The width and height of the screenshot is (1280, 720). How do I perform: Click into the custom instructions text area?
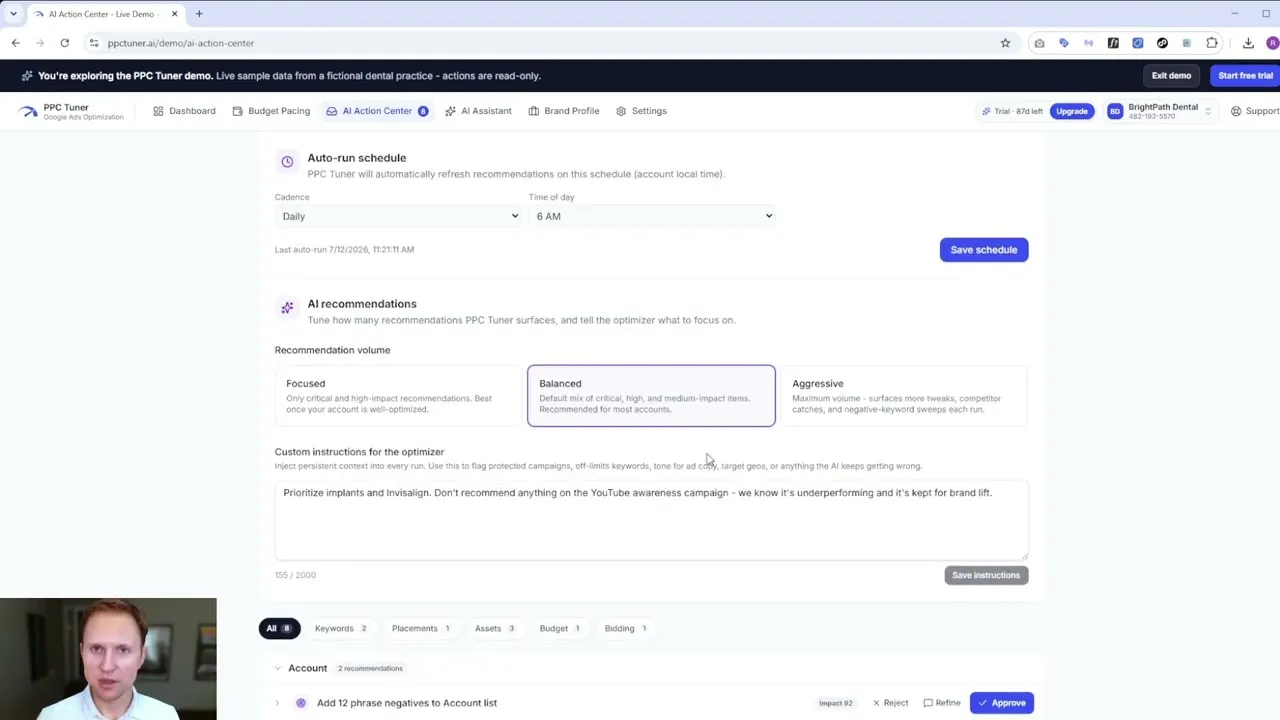click(651, 519)
